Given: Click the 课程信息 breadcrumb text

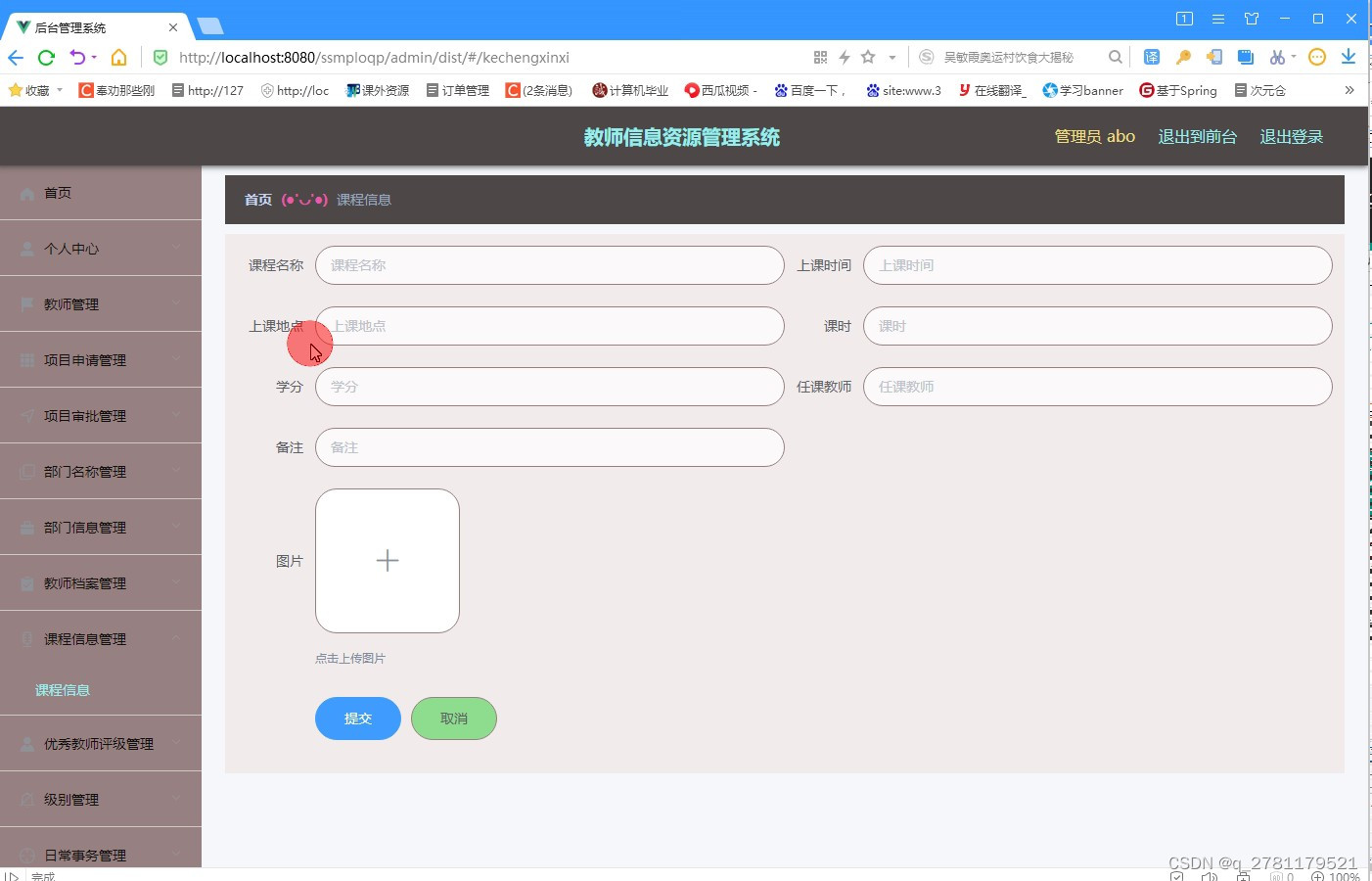Looking at the screenshot, I should click(x=364, y=200).
